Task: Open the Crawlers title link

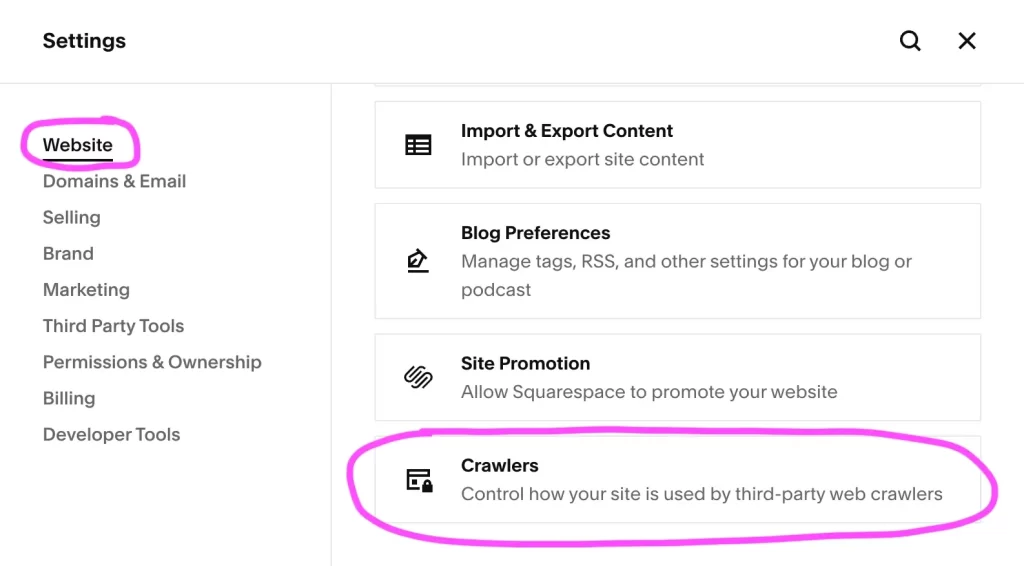Action: (x=499, y=465)
